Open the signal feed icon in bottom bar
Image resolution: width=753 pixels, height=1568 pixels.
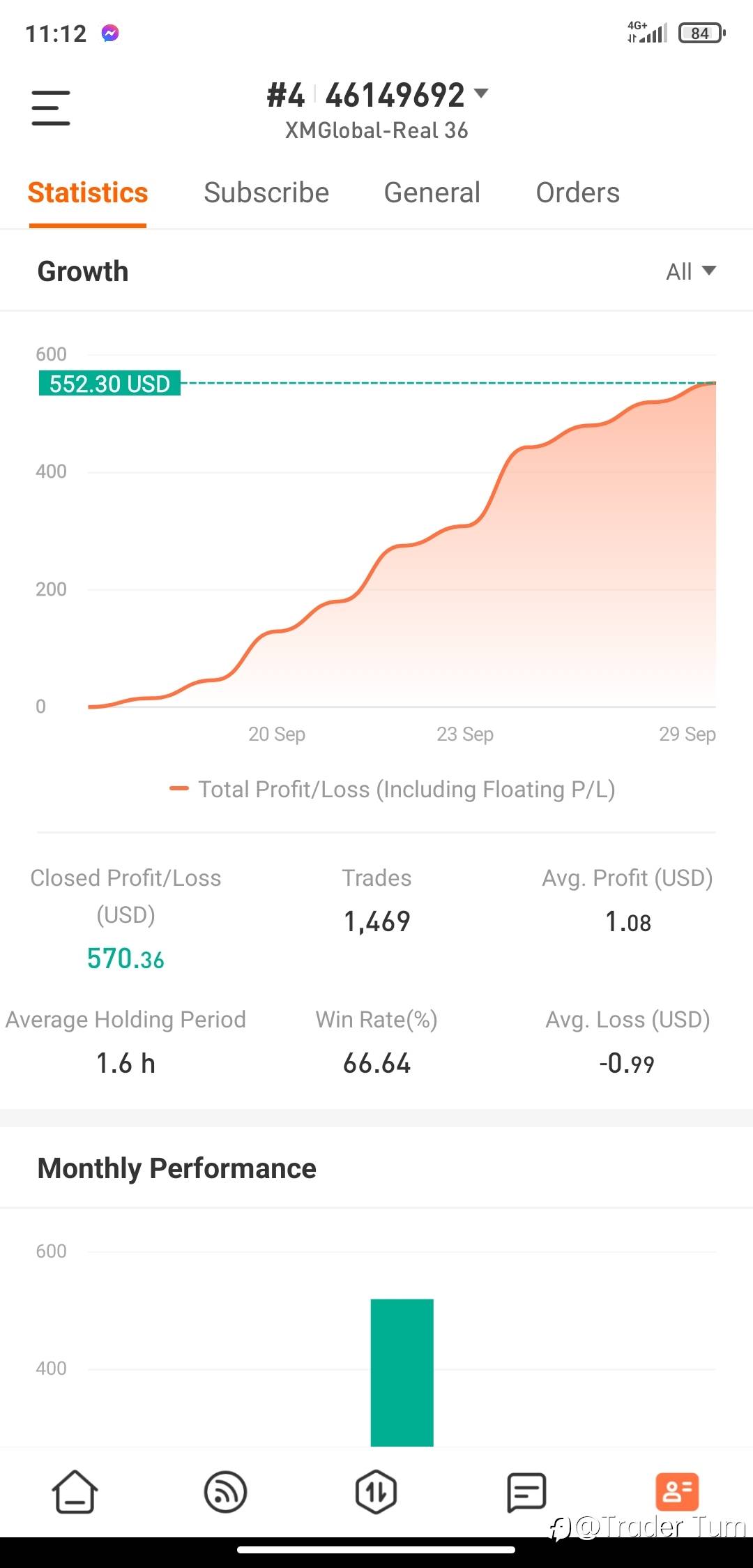pos(225,1491)
